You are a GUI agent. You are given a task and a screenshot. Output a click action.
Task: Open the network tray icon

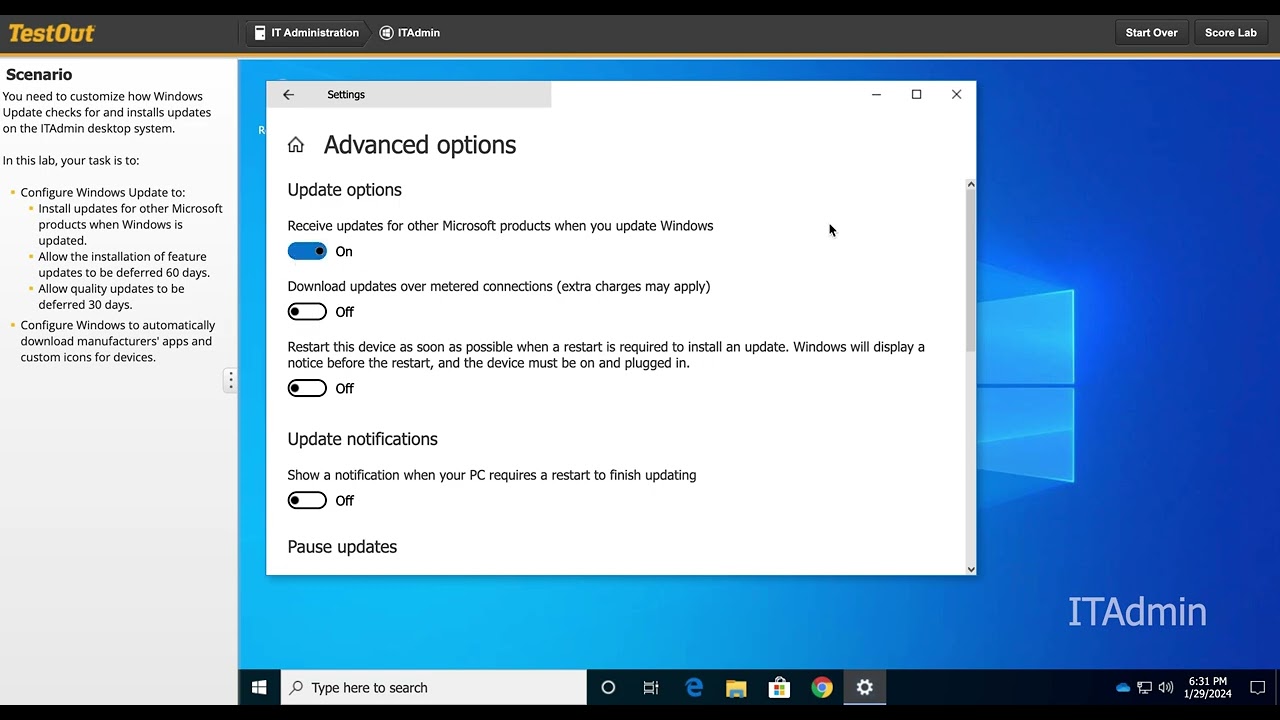click(x=1145, y=688)
